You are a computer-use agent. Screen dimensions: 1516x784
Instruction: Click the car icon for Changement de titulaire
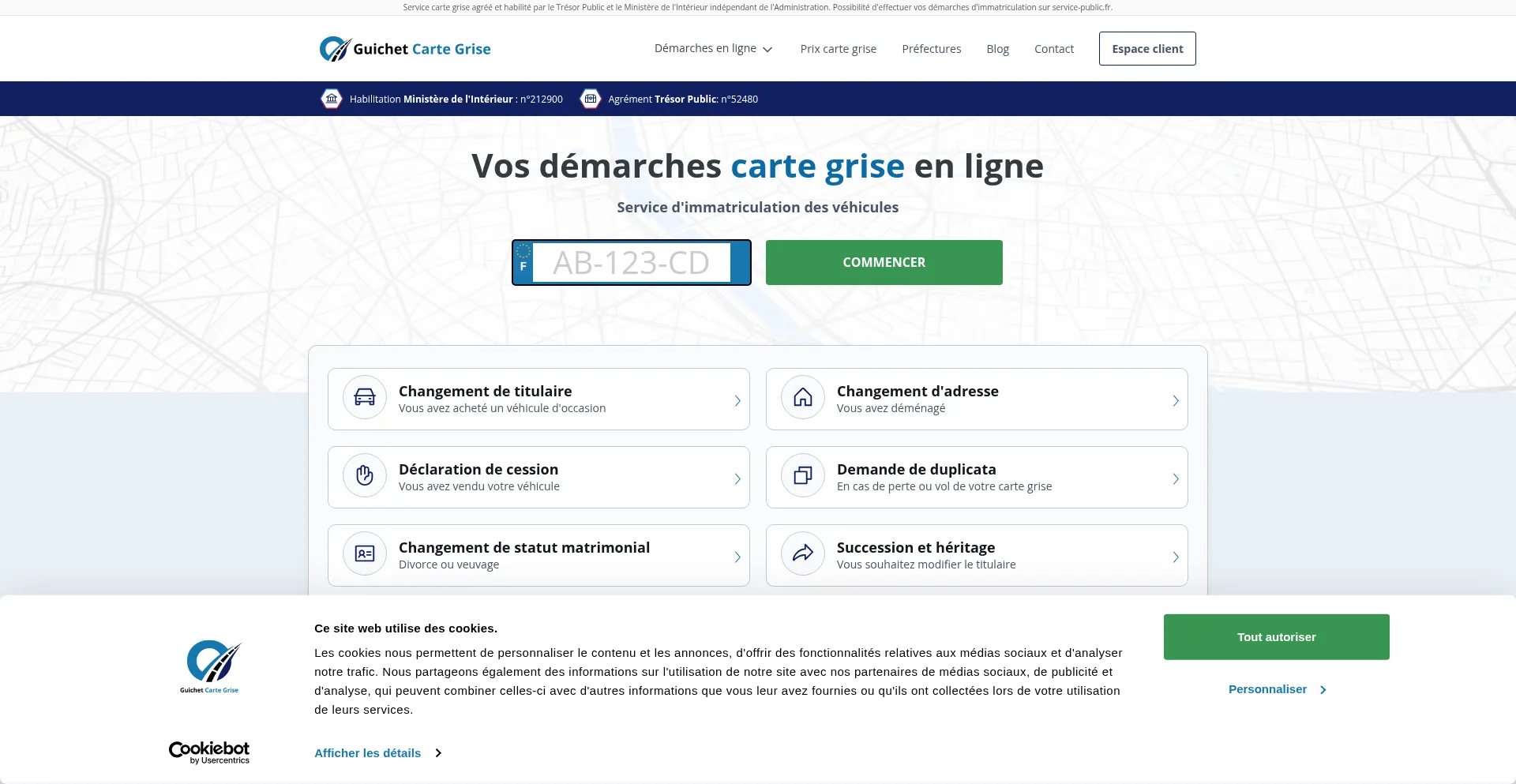pos(364,397)
